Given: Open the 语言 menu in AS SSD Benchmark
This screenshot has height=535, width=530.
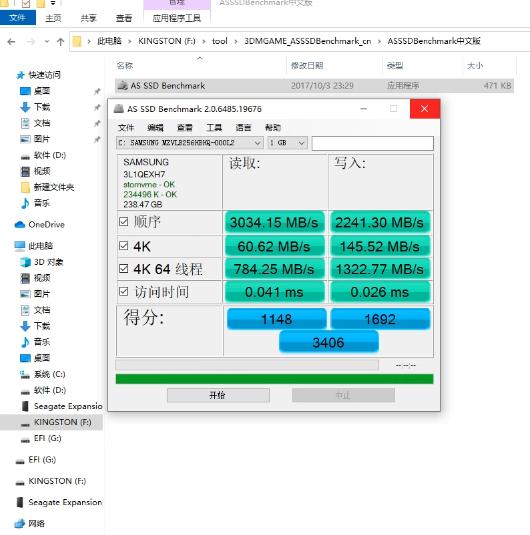Looking at the screenshot, I should pyautogui.click(x=243, y=128).
